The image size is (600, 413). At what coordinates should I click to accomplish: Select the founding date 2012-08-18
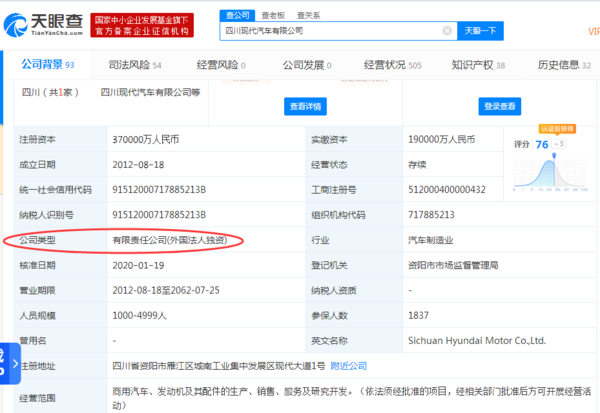(x=138, y=165)
